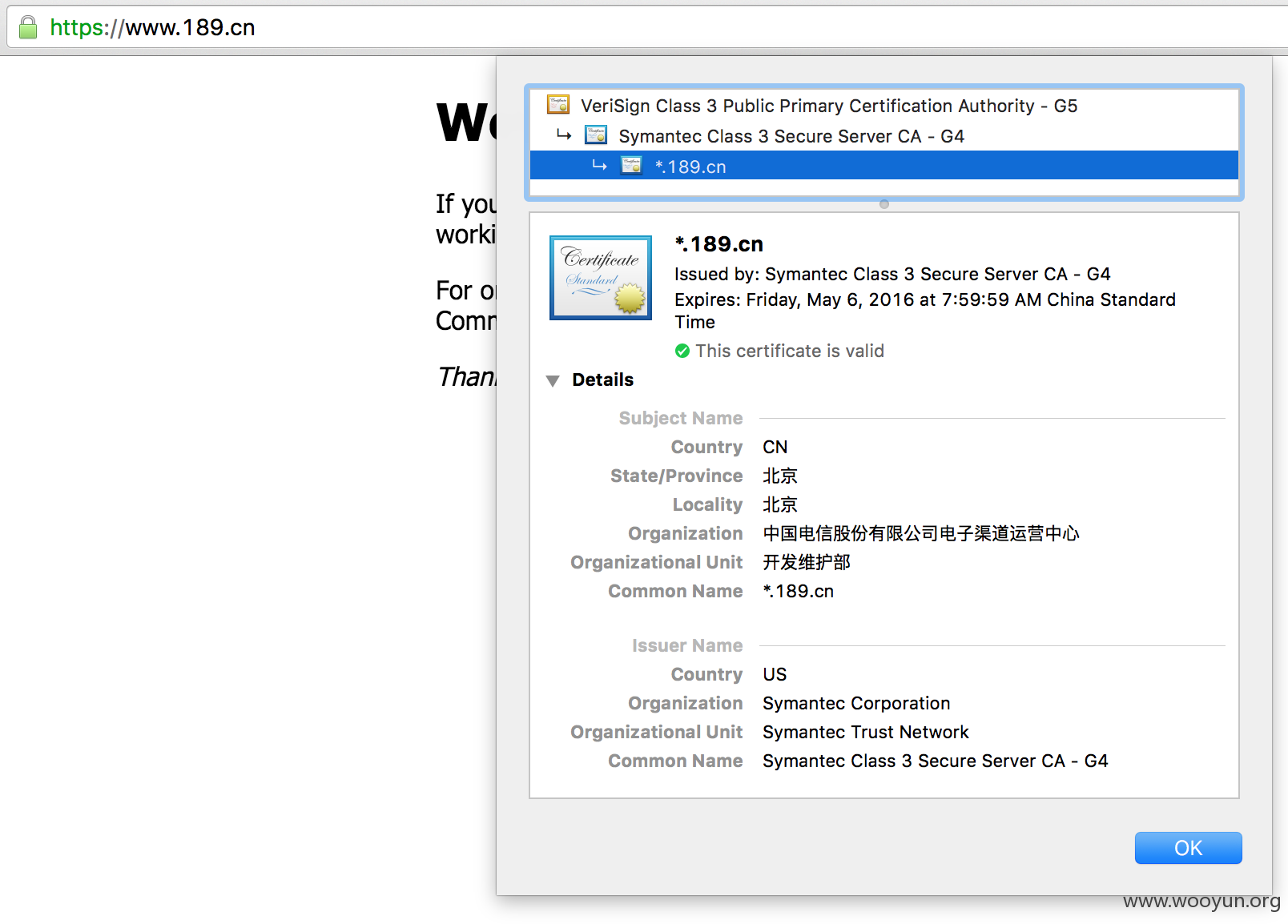The width and height of the screenshot is (1288, 924).
Task: Click the Details heading label
Action: click(x=603, y=380)
